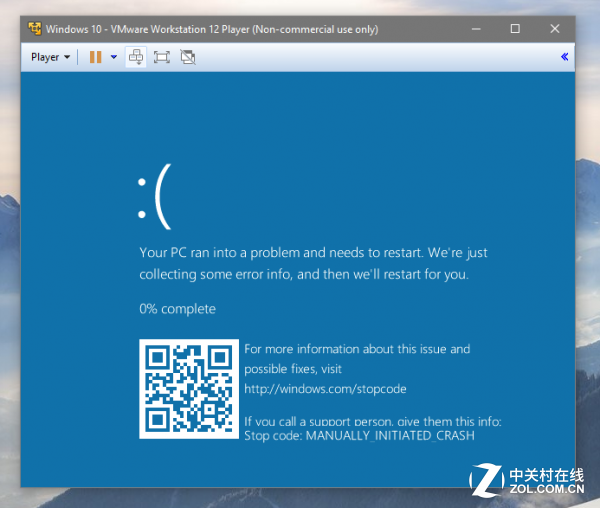Screen dimensions: 600x508
Task: Send Ctrl+Alt+Del to the virtual machine
Action: [136, 57]
